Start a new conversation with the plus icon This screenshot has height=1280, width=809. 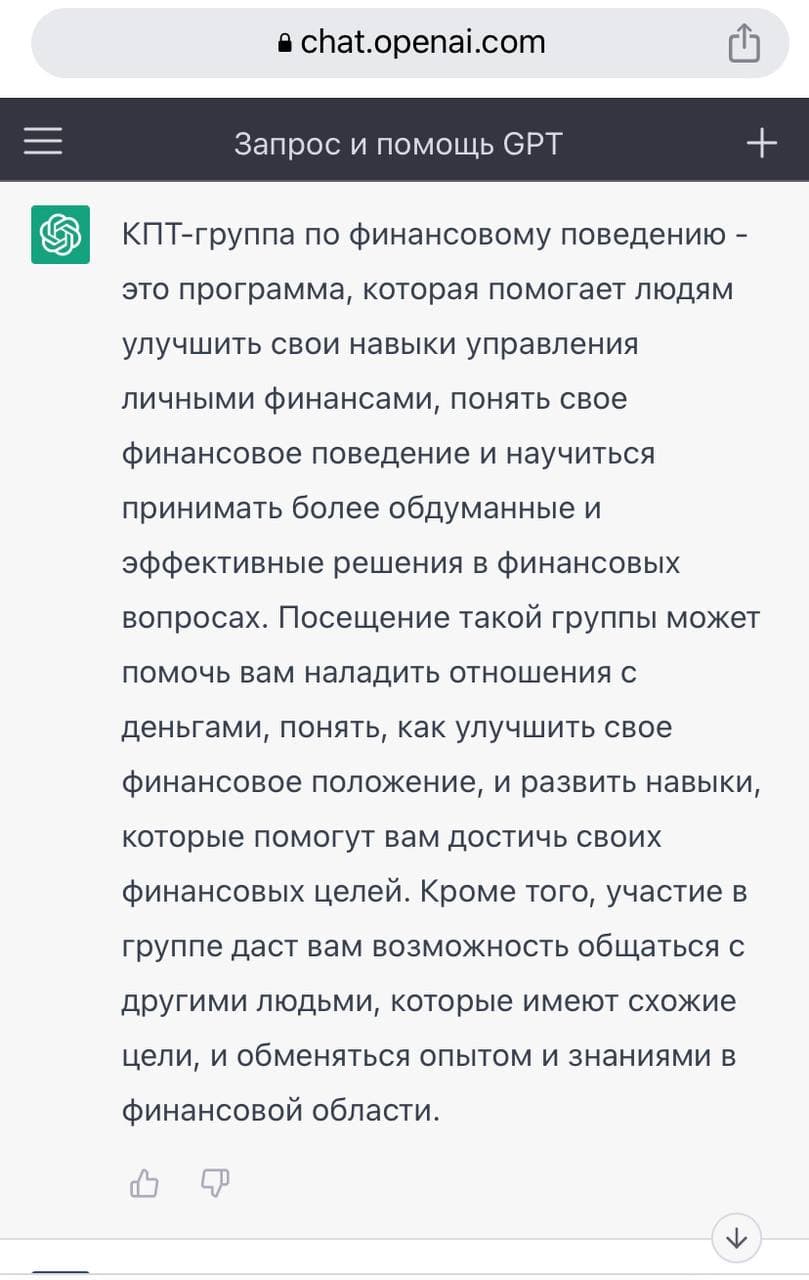[x=760, y=140]
